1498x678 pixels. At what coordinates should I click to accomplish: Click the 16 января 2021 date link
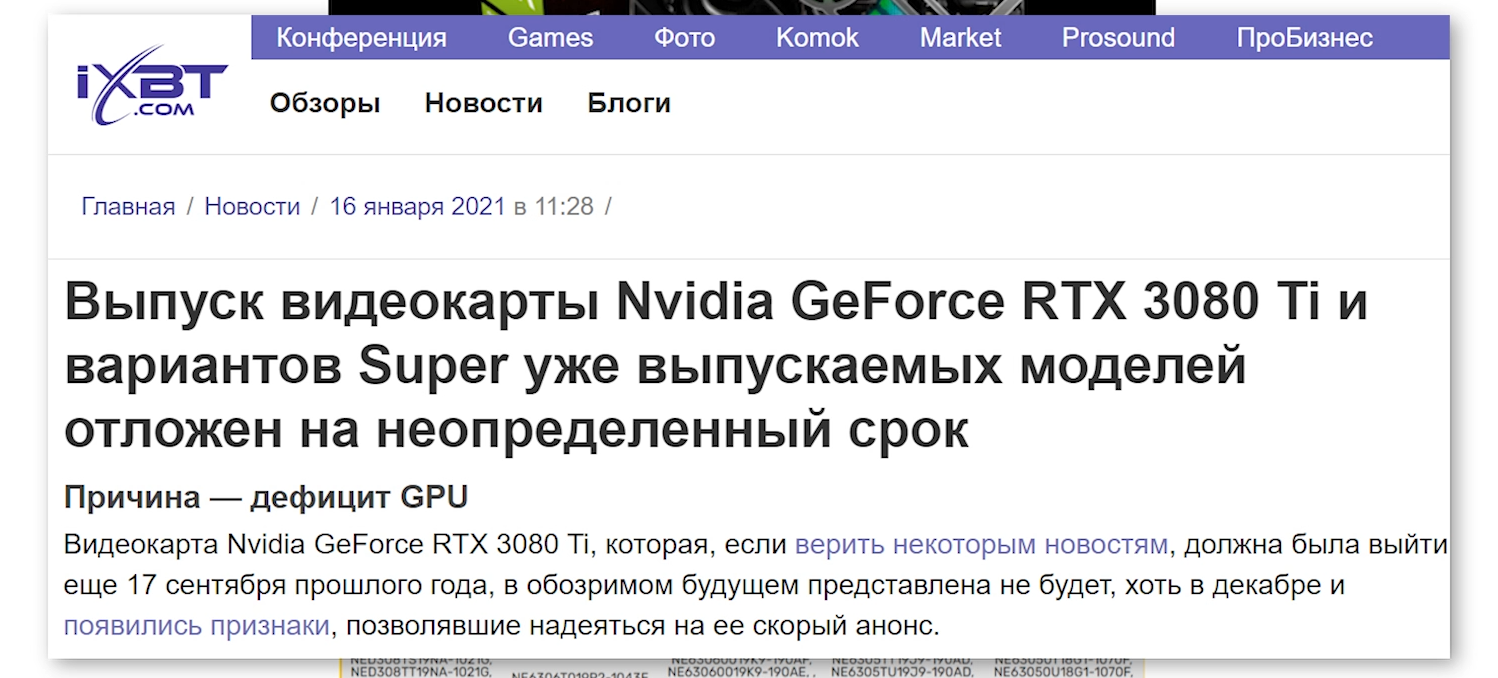click(417, 207)
